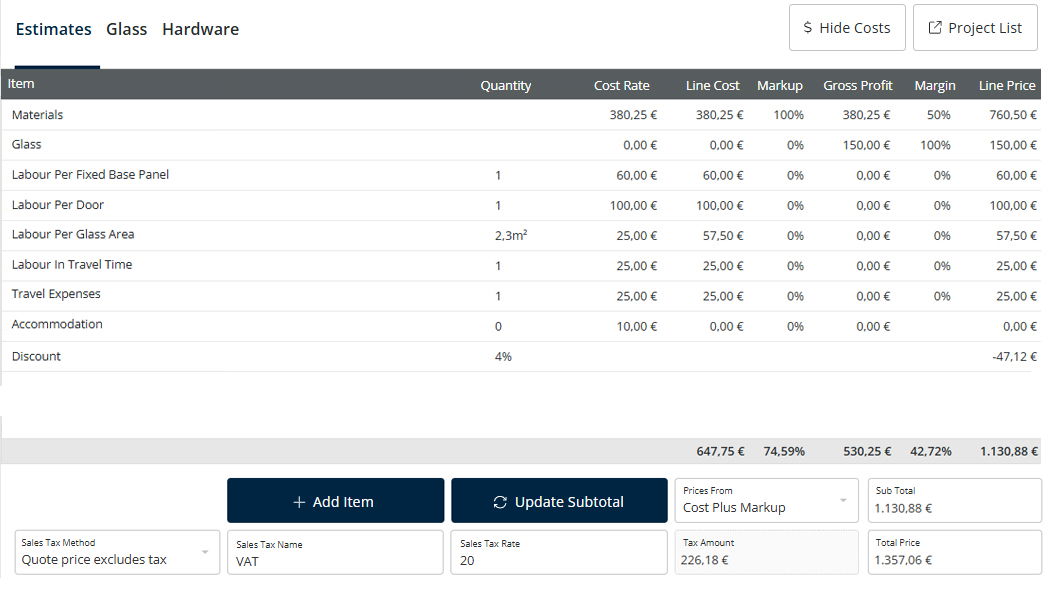The width and height of the screenshot is (1052, 592).
Task: Select the Travel Expenses row
Action: click(56, 295)
